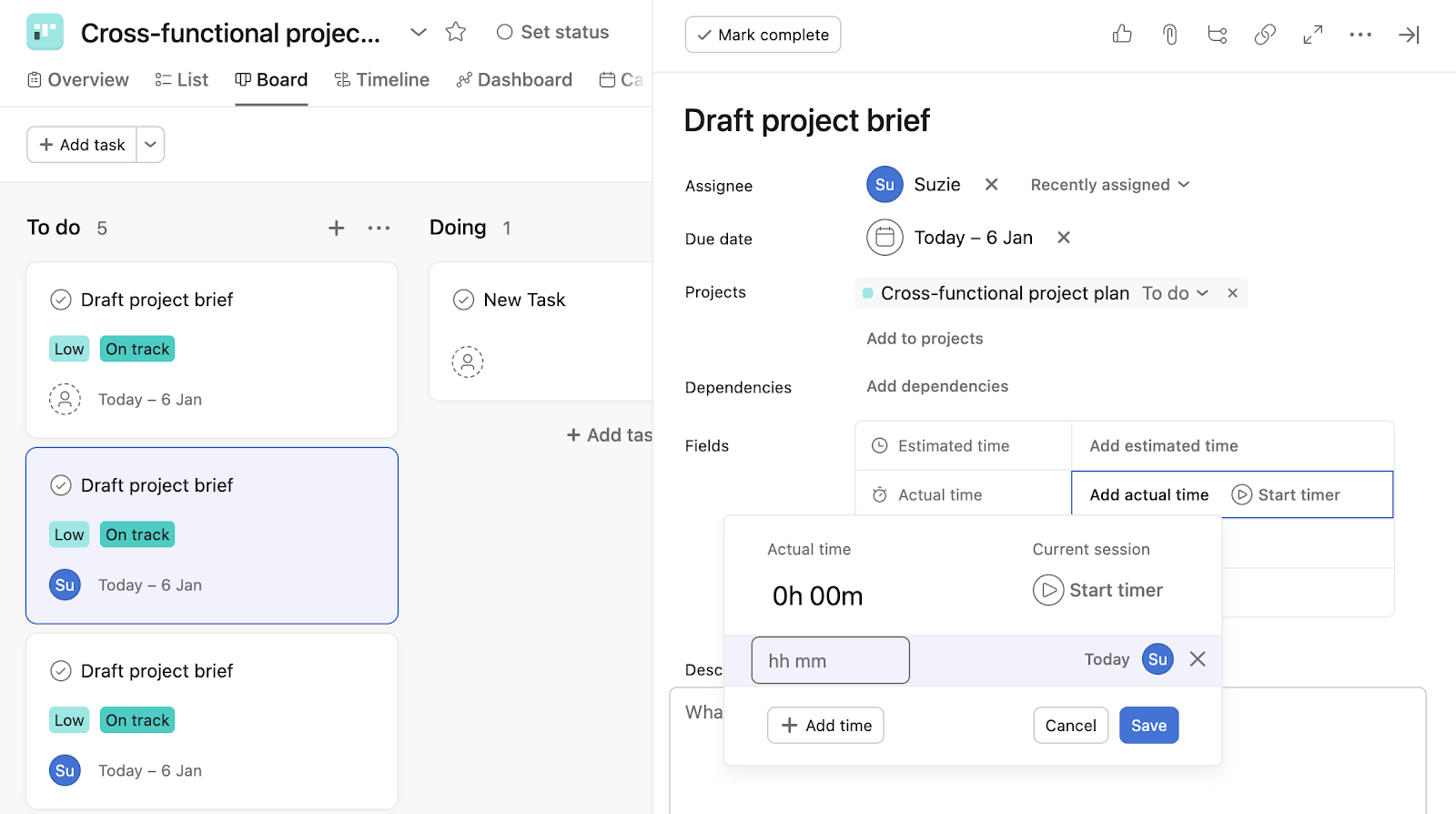This screenshot has height=814, width=1456.
Task: Start timer in Current session
Action: (1098, 590)
